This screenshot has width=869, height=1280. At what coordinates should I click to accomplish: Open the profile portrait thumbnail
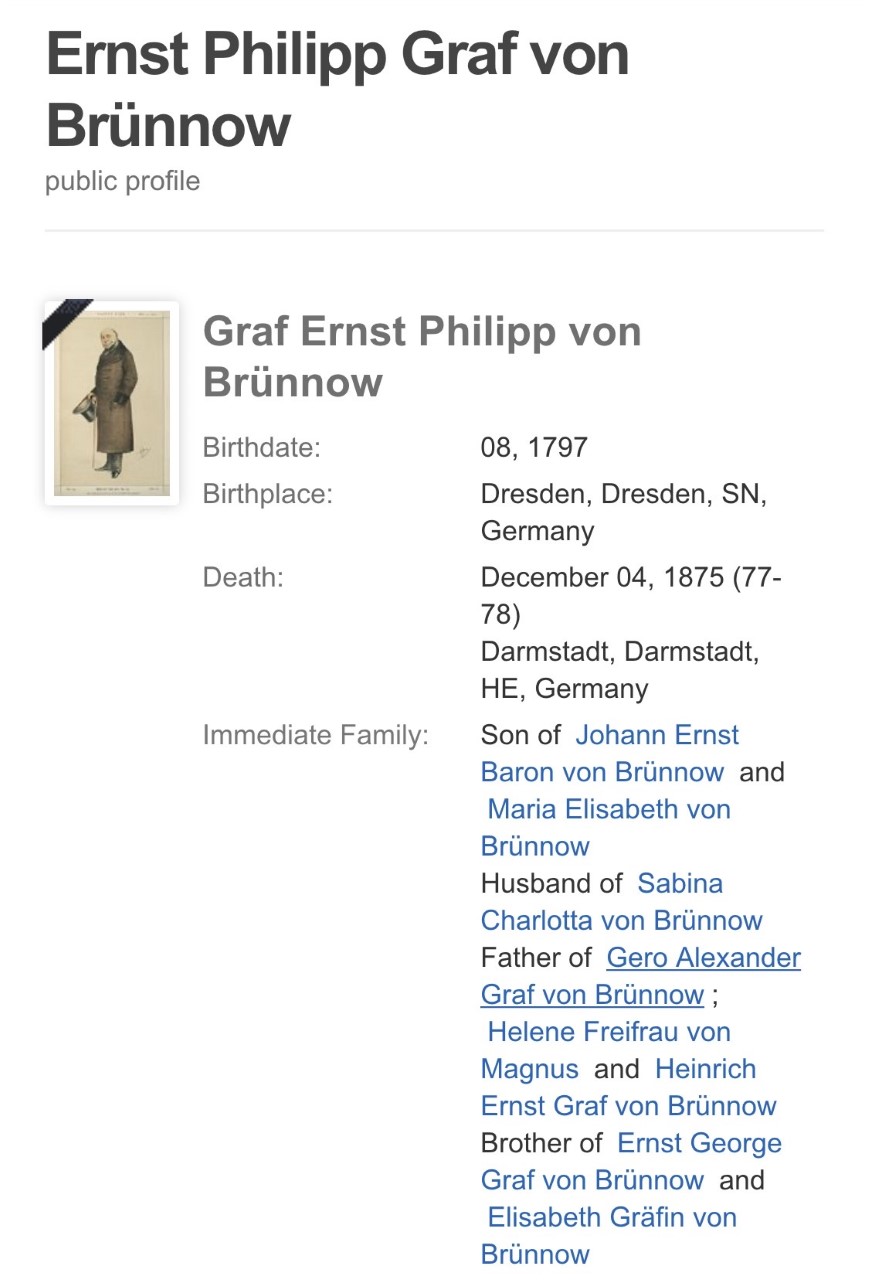pyautogui.click(x=111, y=403)
